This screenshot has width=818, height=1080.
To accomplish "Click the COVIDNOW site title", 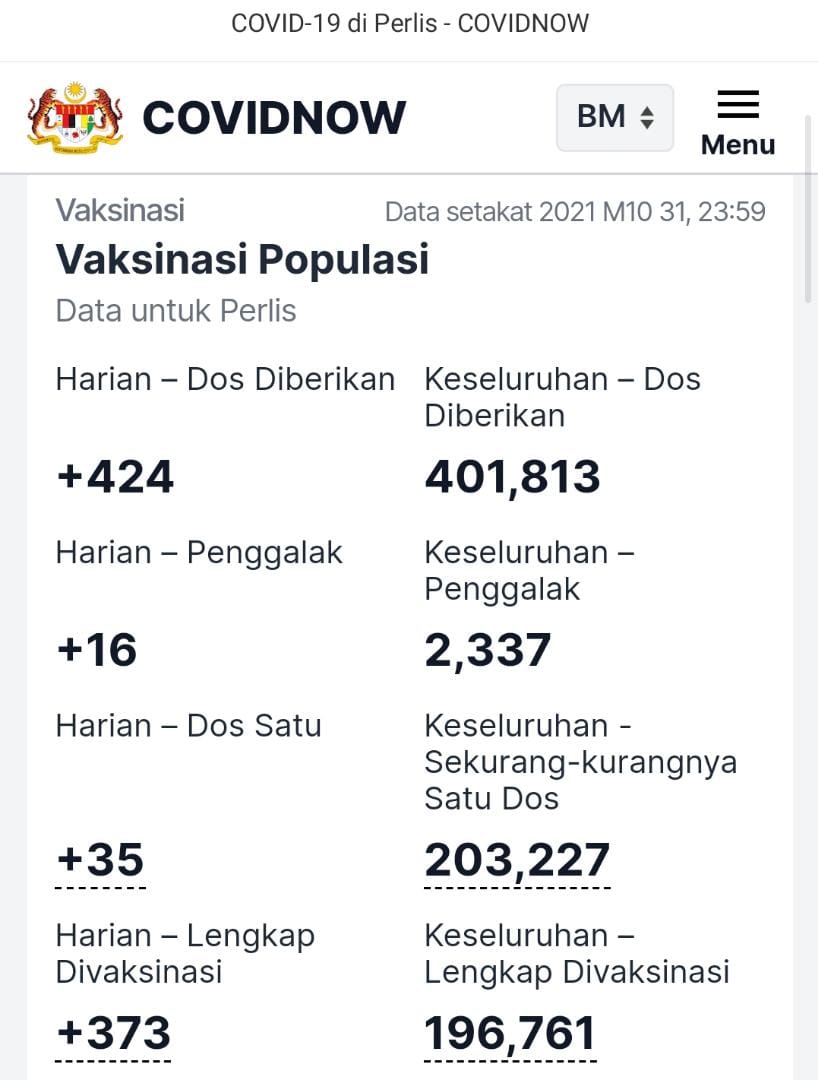I will click(x=274, y=117).
